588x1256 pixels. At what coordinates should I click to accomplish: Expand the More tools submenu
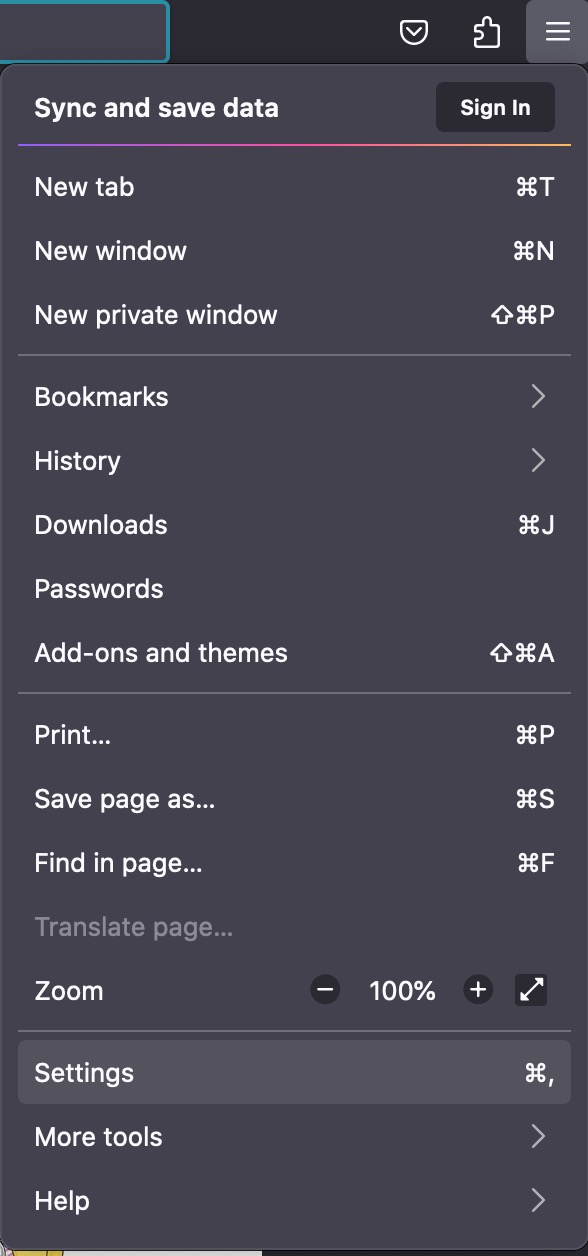click(x=294, y=1137)
